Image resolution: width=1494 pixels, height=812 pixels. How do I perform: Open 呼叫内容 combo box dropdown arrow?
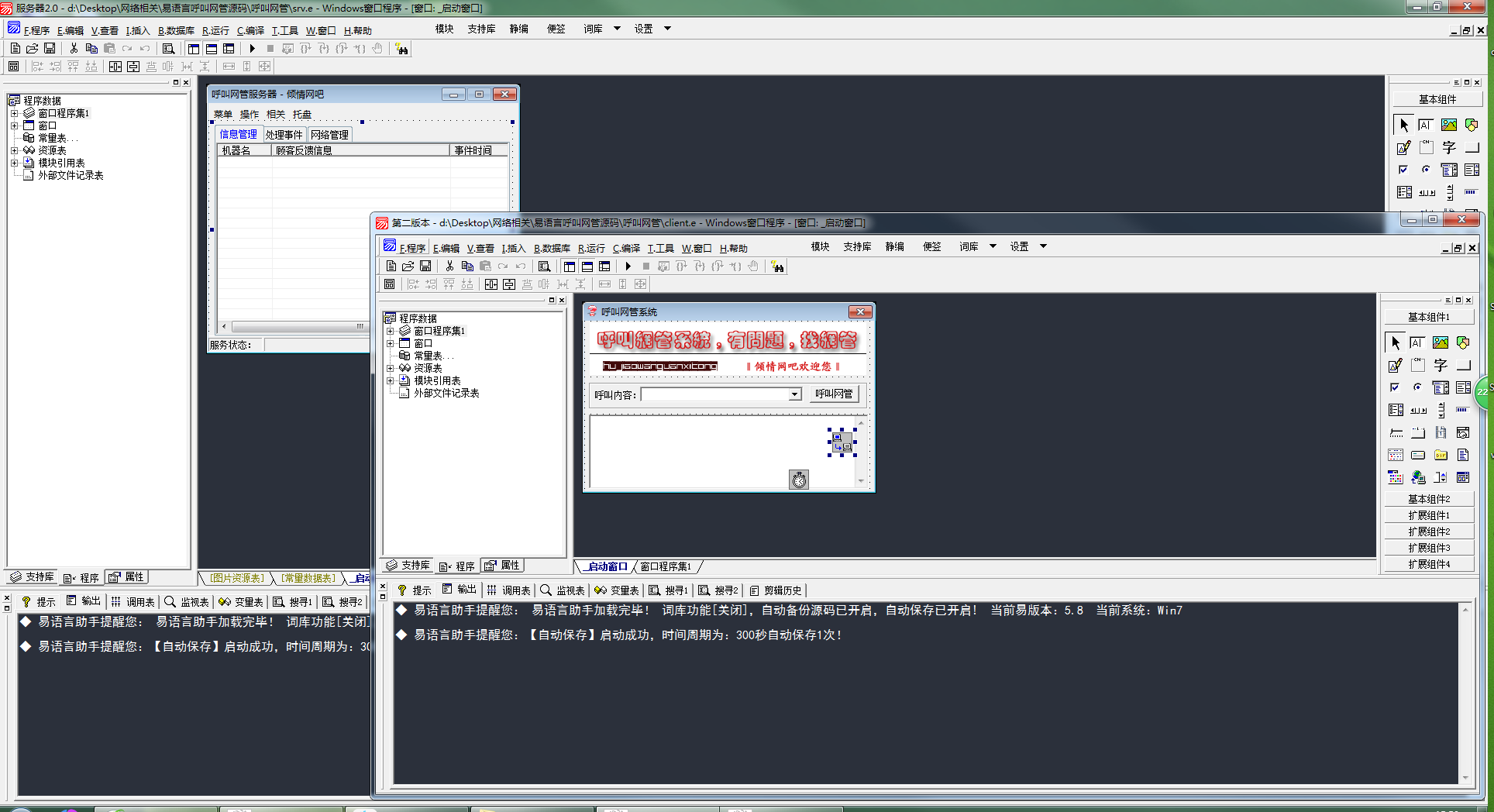794,394
